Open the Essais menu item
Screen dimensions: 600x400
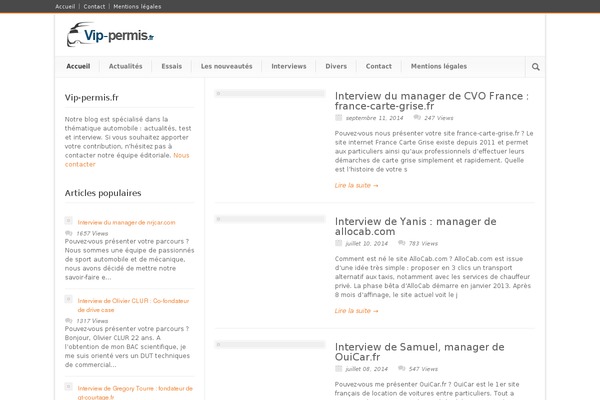(171, 66)
